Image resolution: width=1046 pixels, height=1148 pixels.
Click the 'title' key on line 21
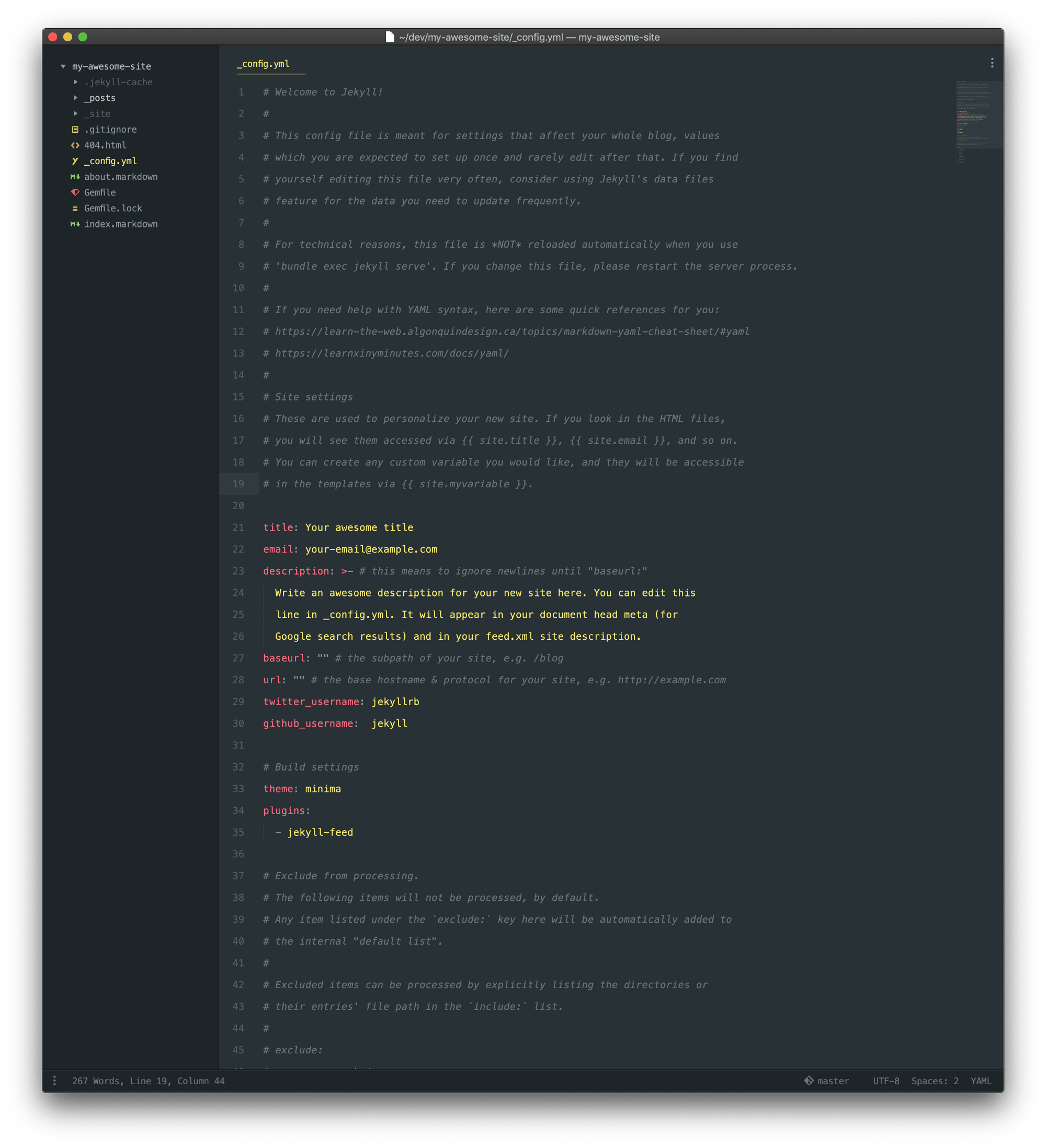point(278,527)
